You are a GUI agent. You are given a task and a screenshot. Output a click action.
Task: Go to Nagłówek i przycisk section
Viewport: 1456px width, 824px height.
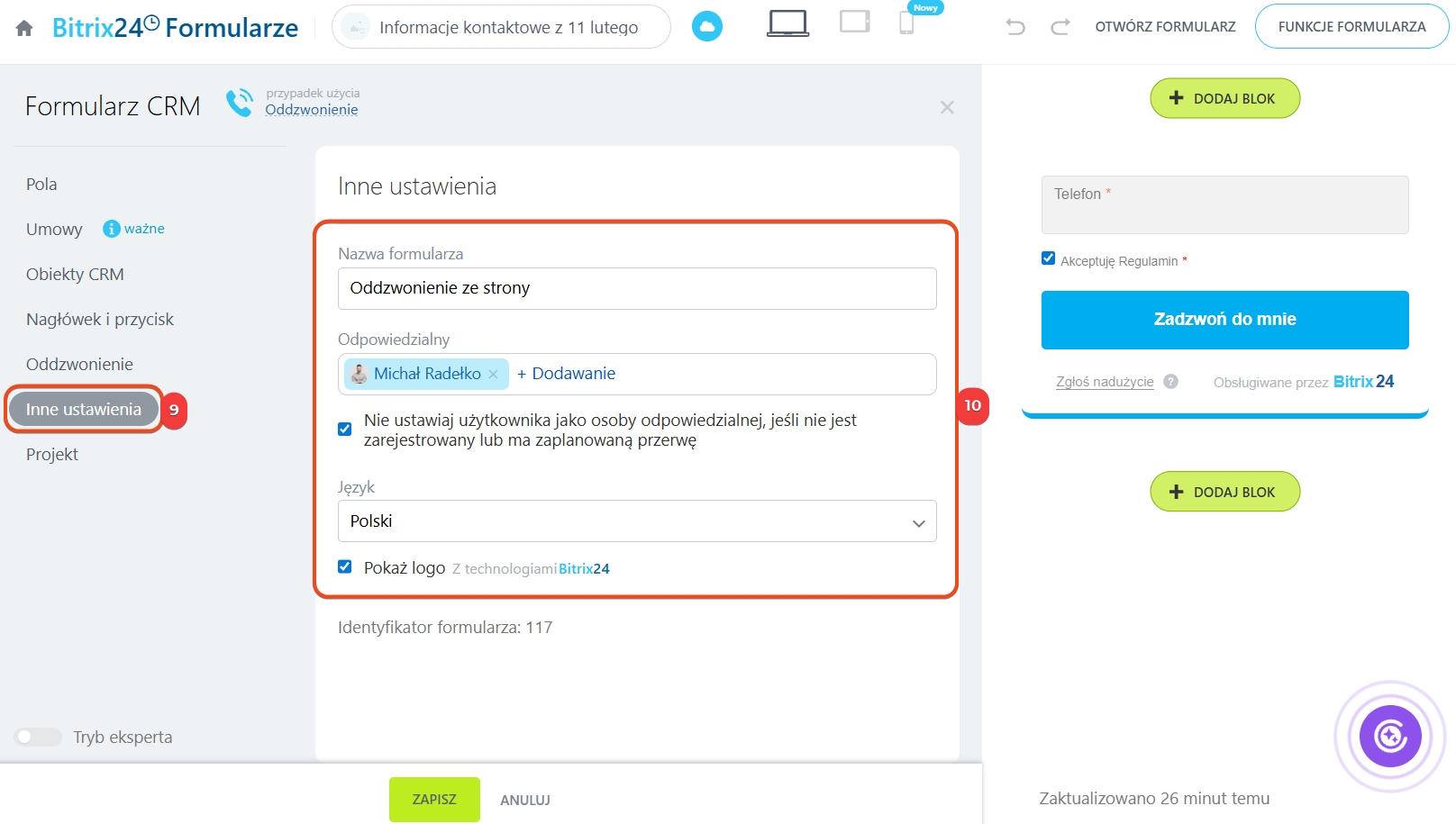100,320
